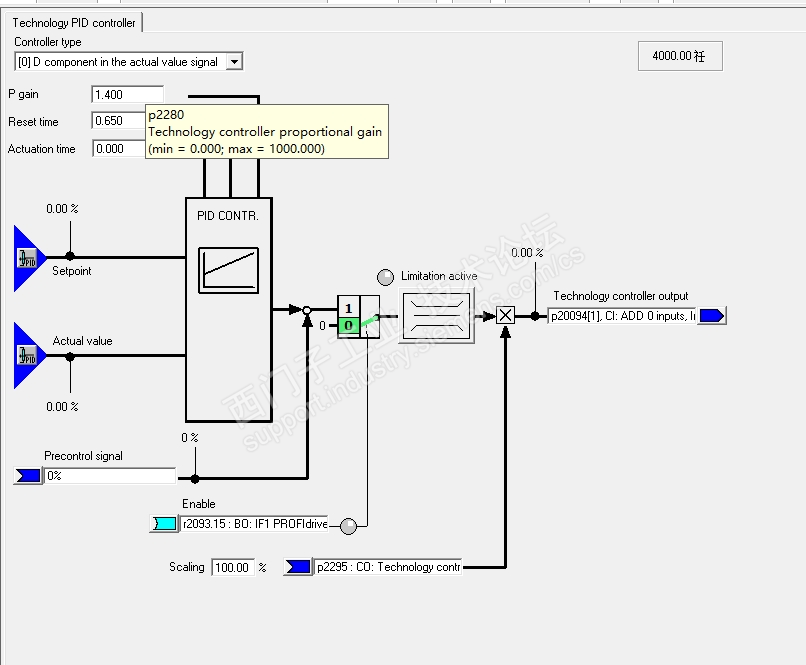Open the output limitation block icon
The image size is (806, 665).
[436, 316]
